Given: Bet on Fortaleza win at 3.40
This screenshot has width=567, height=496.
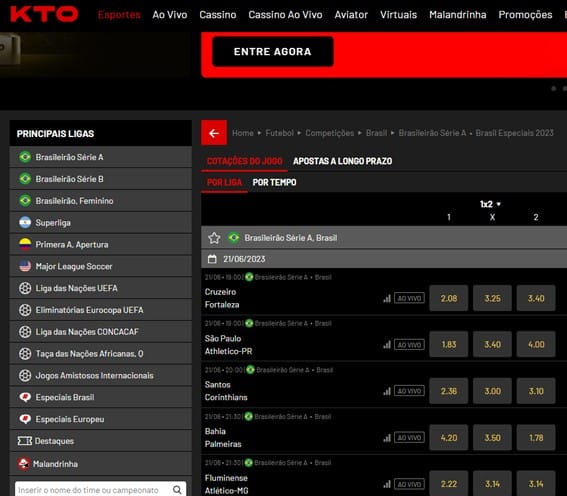Looking at the screenshot, I should (536, 298).
